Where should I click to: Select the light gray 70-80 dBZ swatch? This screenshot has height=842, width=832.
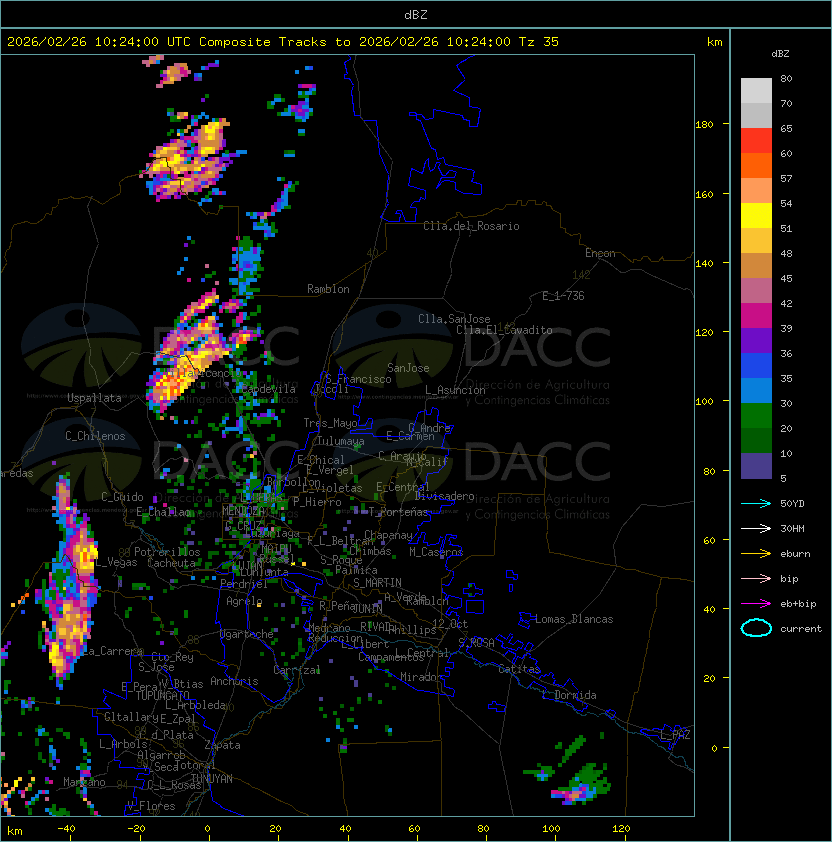click(x=756, y=90)
